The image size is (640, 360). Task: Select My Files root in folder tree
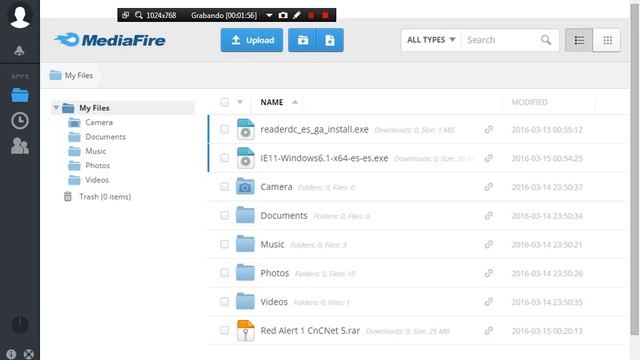(x=94, y=108)
